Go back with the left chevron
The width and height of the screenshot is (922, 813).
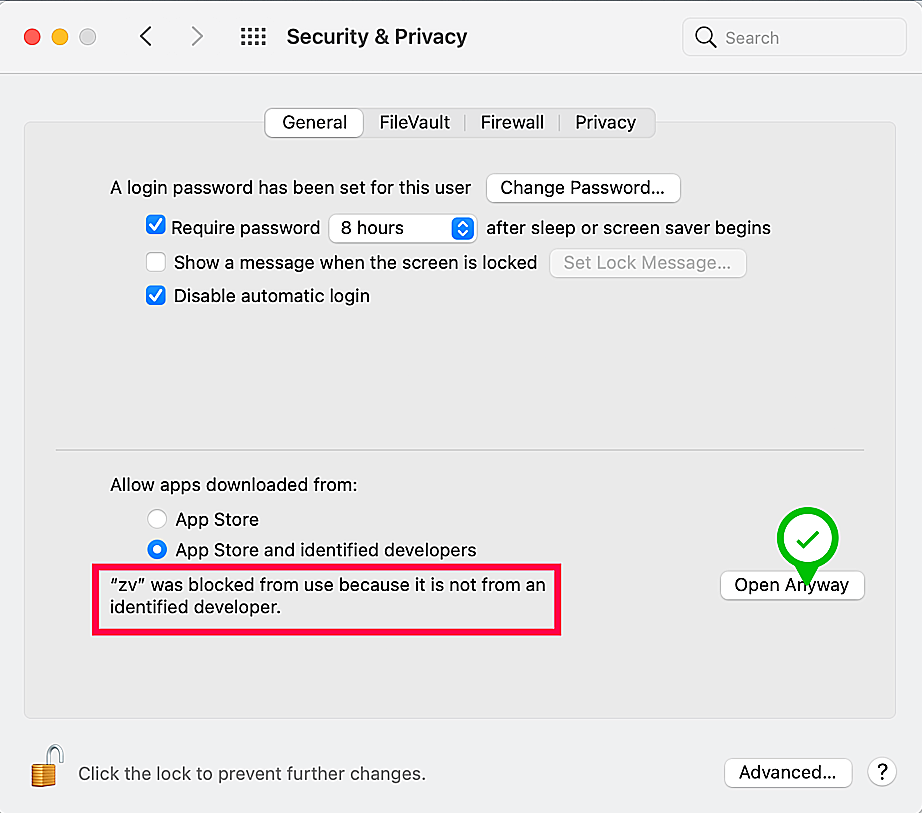147,37
